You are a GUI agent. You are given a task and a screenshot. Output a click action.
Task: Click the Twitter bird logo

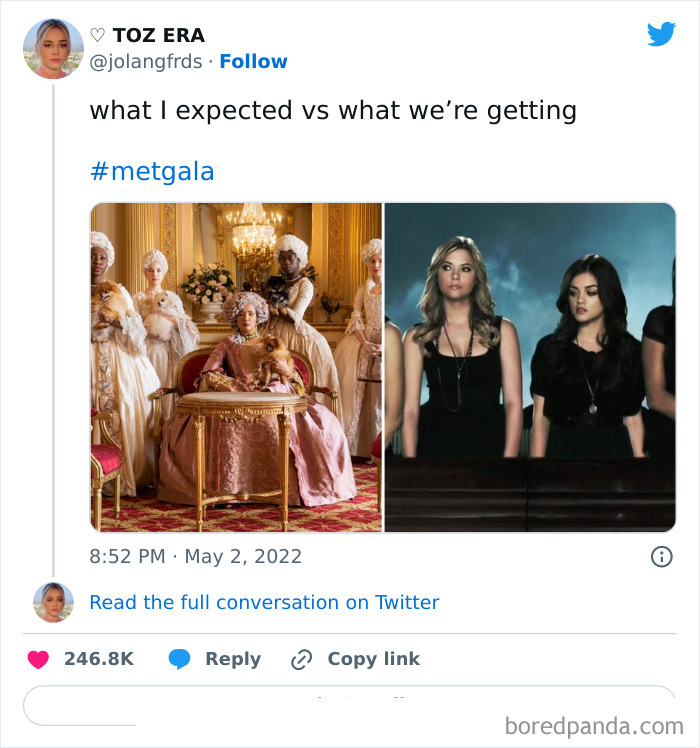click(661, 35)
